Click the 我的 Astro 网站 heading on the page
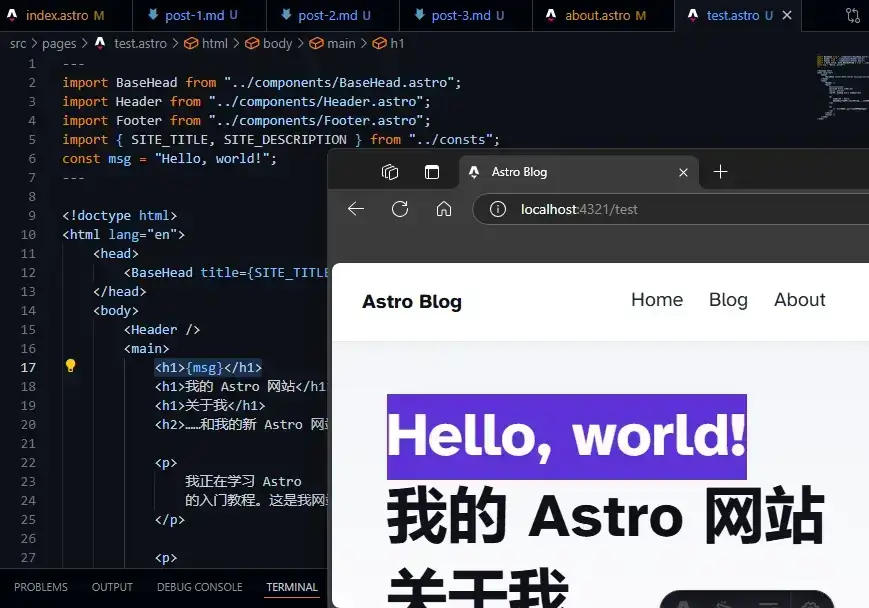This screenshot has height=608, width=869. pyautogui.click(x=606, y=517)
